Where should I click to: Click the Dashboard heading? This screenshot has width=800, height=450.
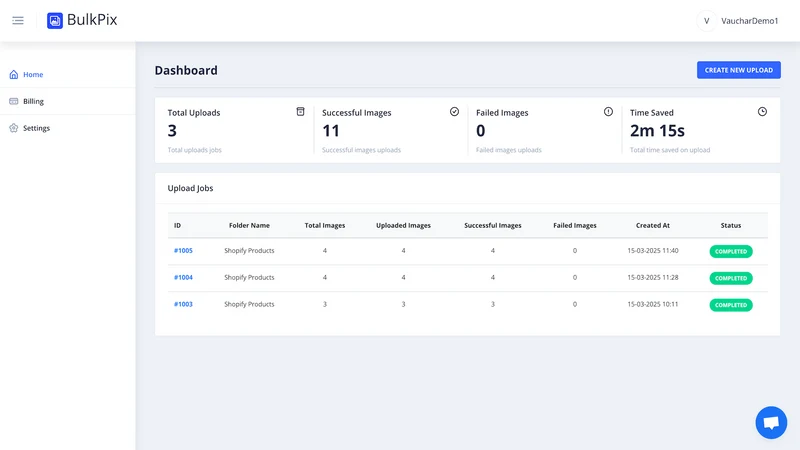186,70
